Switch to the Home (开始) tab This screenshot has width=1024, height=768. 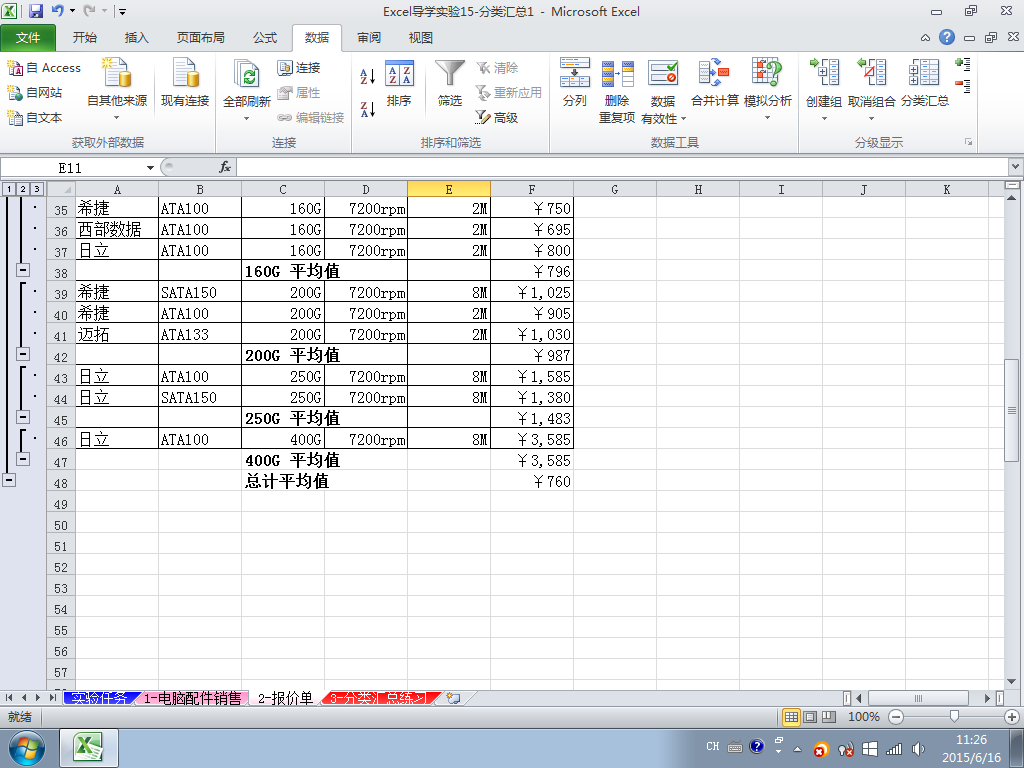[84, 38]
